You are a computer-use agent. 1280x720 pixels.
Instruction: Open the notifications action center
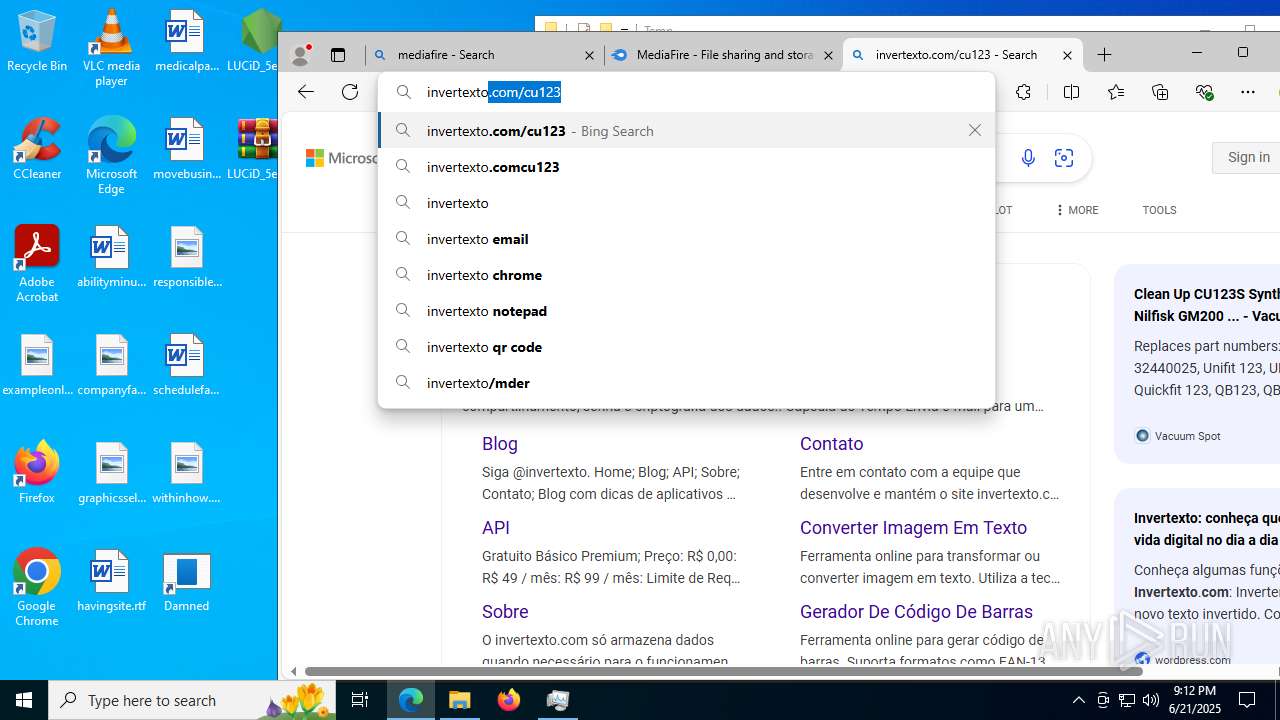(x=1247, y=700)
